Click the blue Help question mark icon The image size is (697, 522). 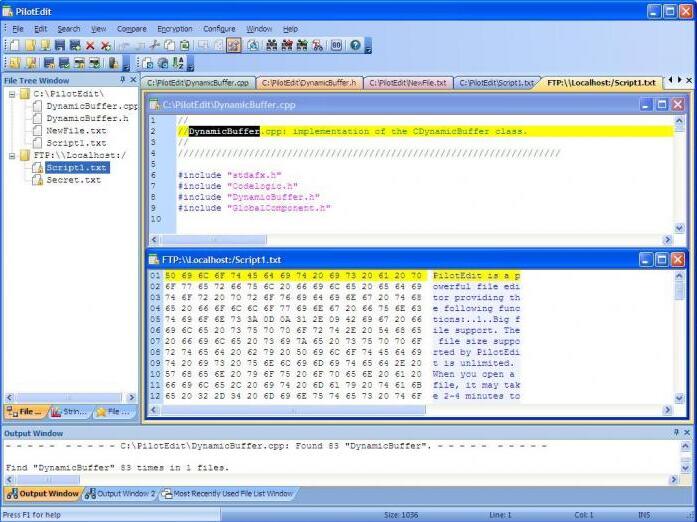coord(355,45)
